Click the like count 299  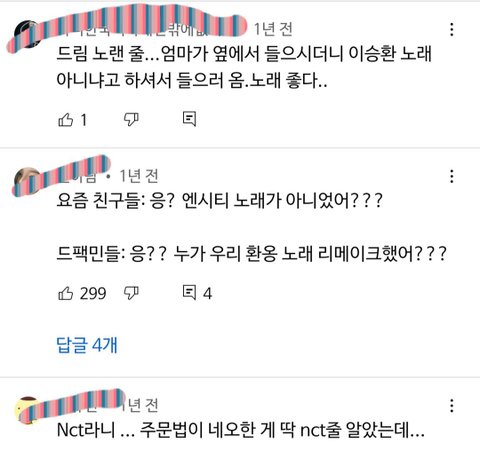[x=93, y=293]
